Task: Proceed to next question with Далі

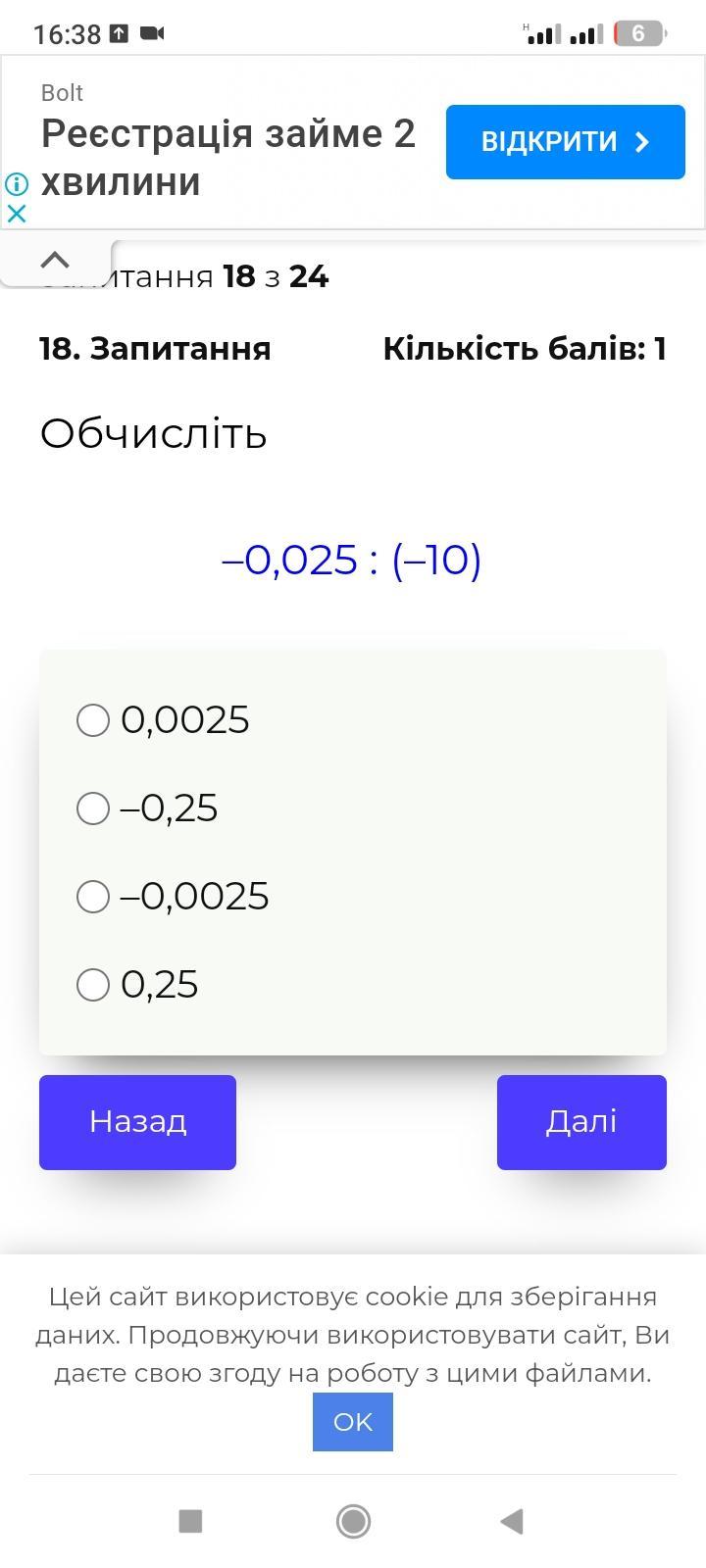Action: click(x=581, y=1122)
